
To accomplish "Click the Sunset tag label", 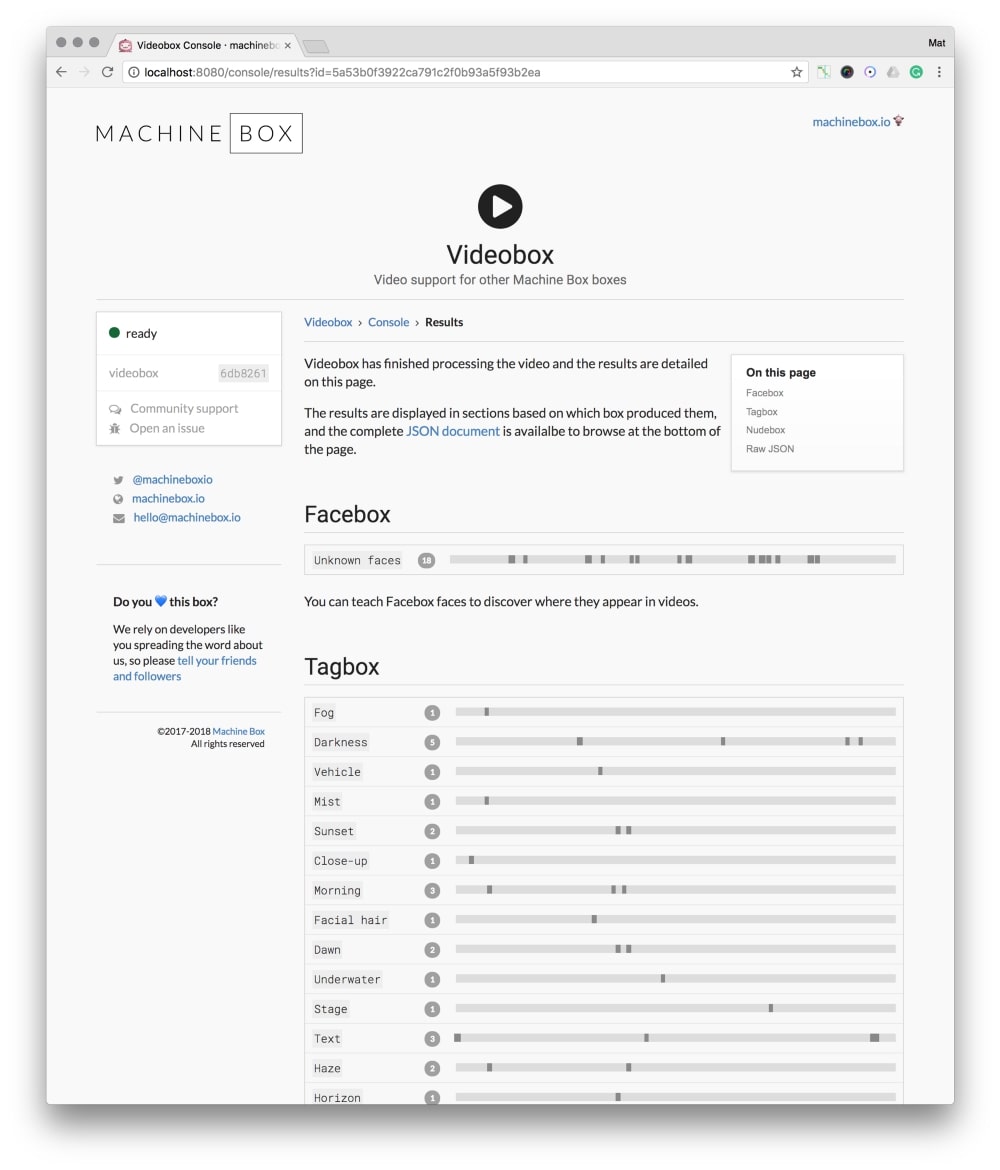I will [334, 831].
